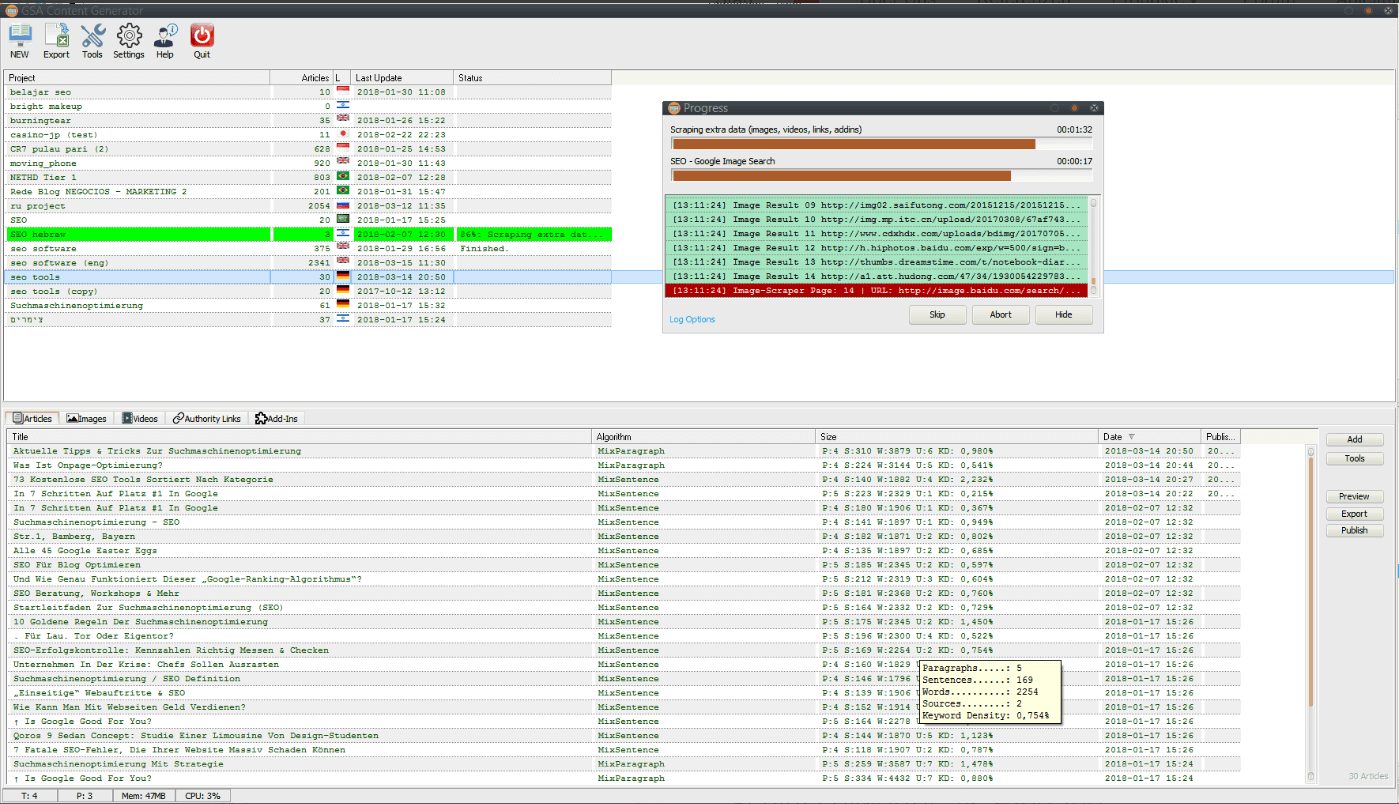Select the 'Suchmaschinenoptimierung' project row
Viewport: 1399px width, 804px height.
308,305
